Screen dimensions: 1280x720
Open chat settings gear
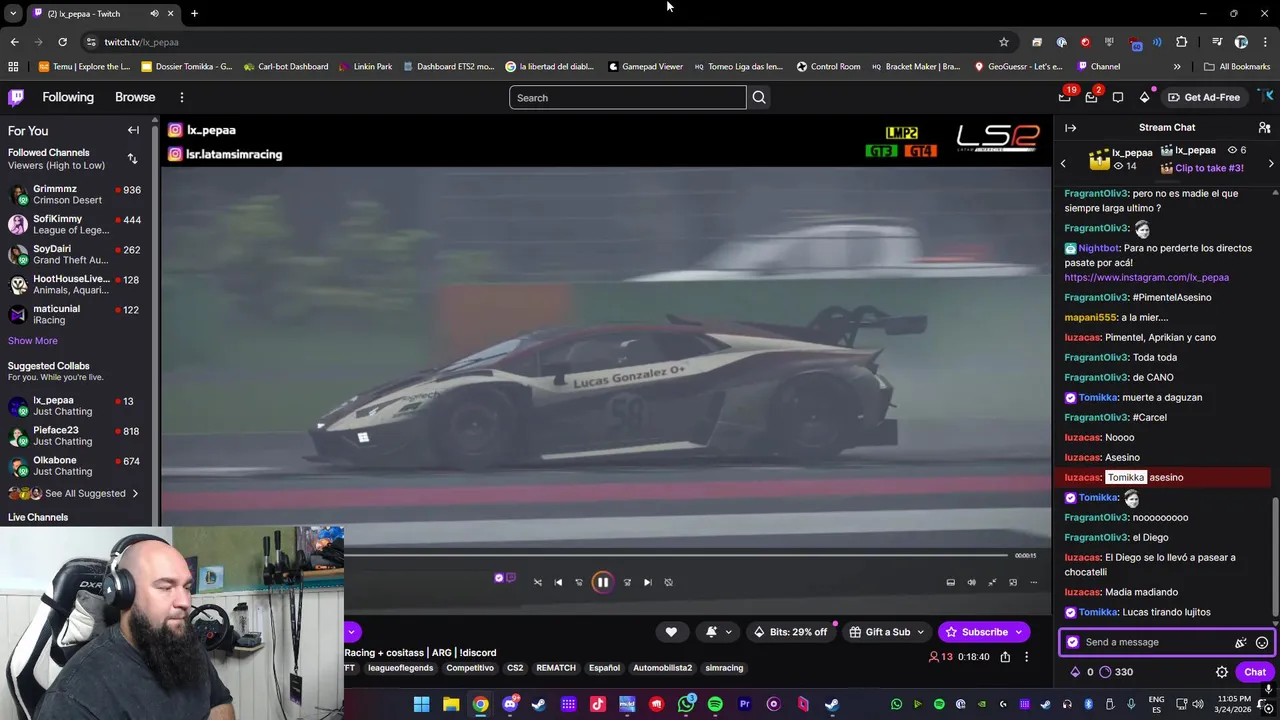click(x=1221, y=672)
